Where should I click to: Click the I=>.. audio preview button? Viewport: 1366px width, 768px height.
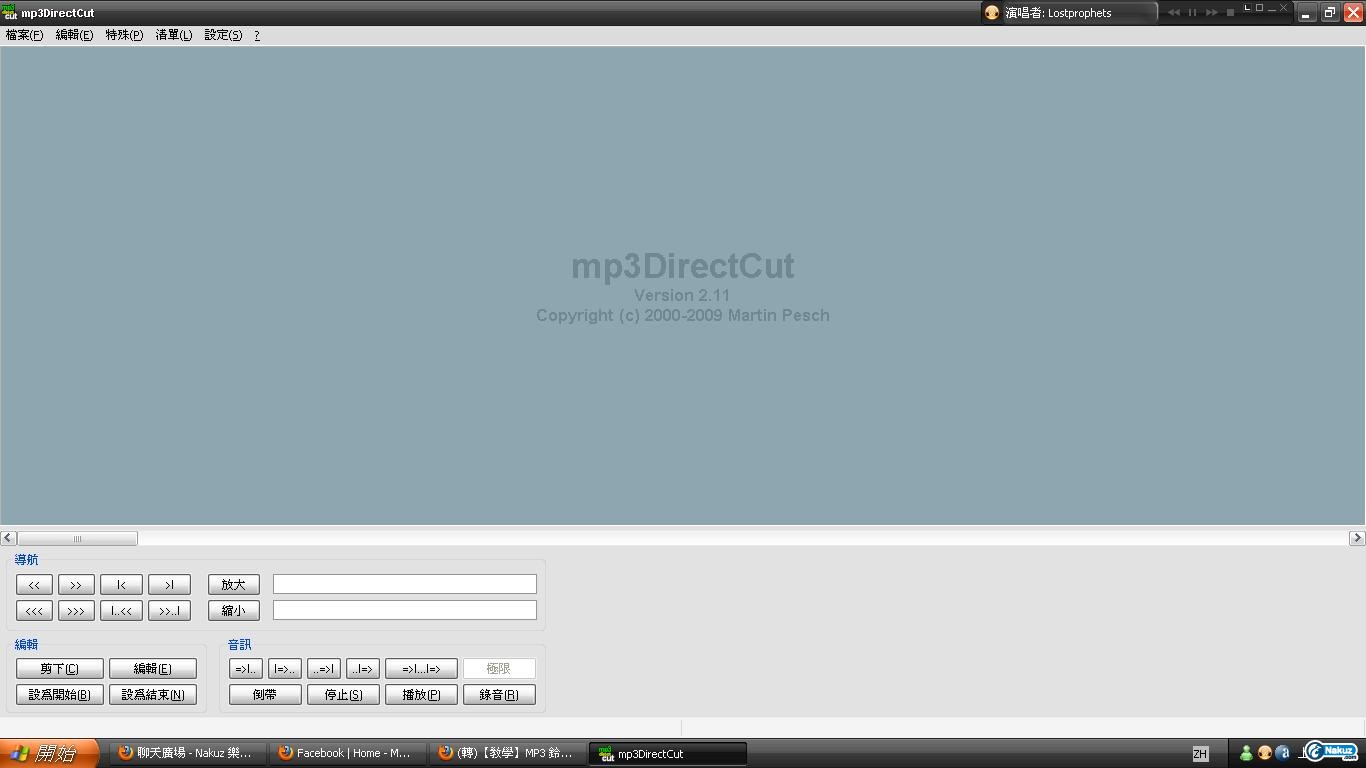[285, 669]
